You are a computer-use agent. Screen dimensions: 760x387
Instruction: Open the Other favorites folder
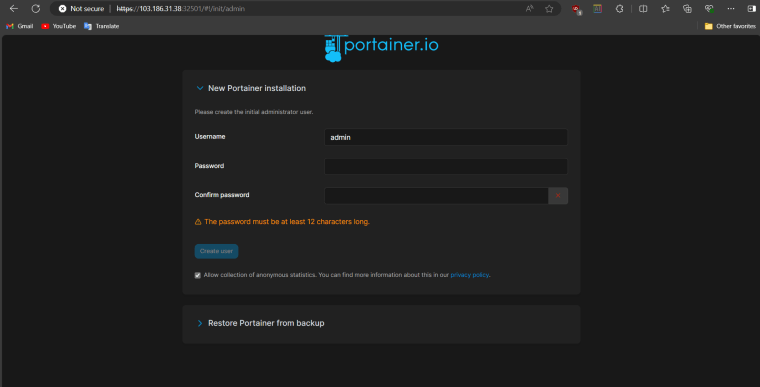point(730,26)
